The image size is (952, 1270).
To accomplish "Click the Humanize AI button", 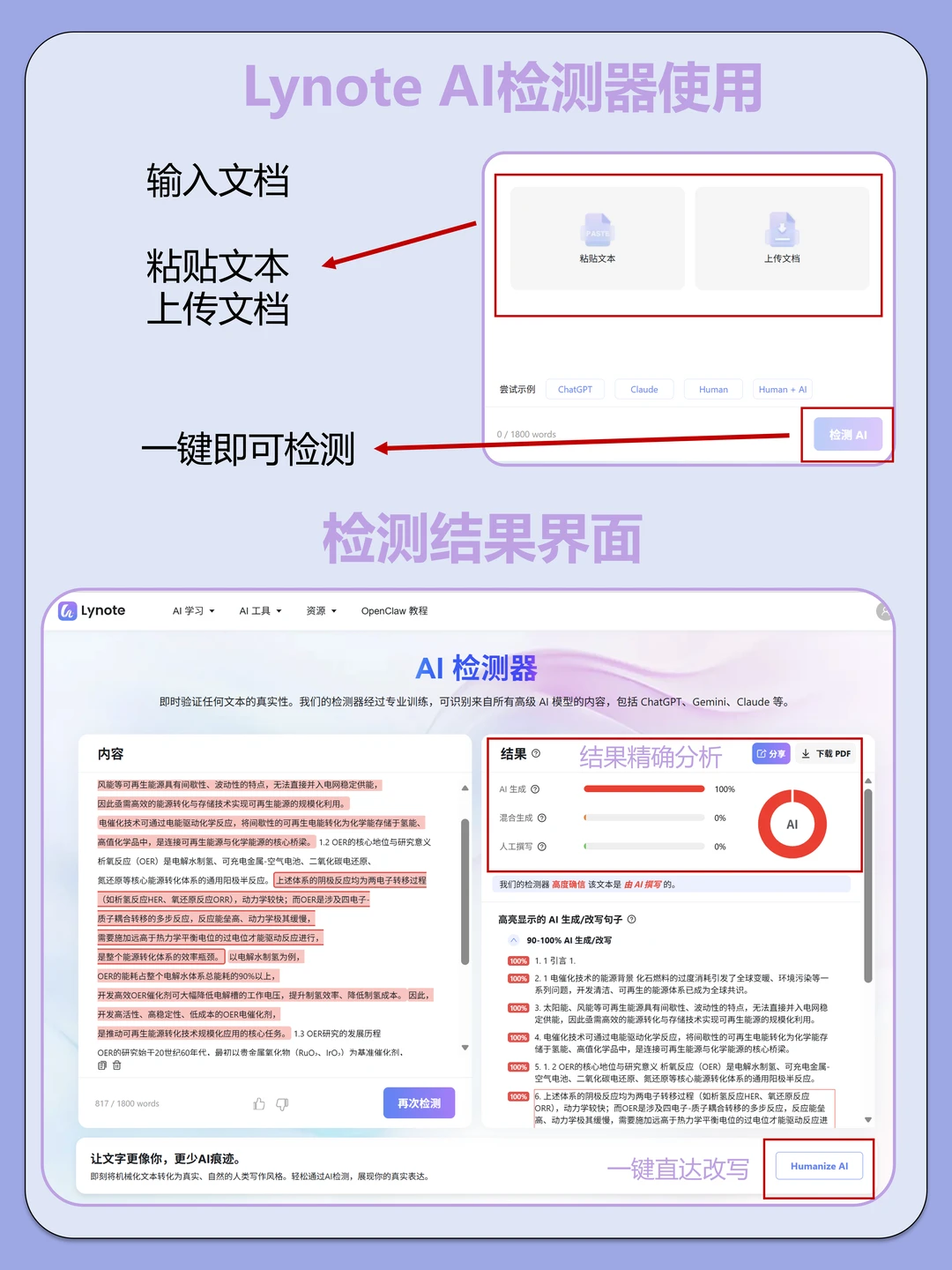I will point(819,1166).
